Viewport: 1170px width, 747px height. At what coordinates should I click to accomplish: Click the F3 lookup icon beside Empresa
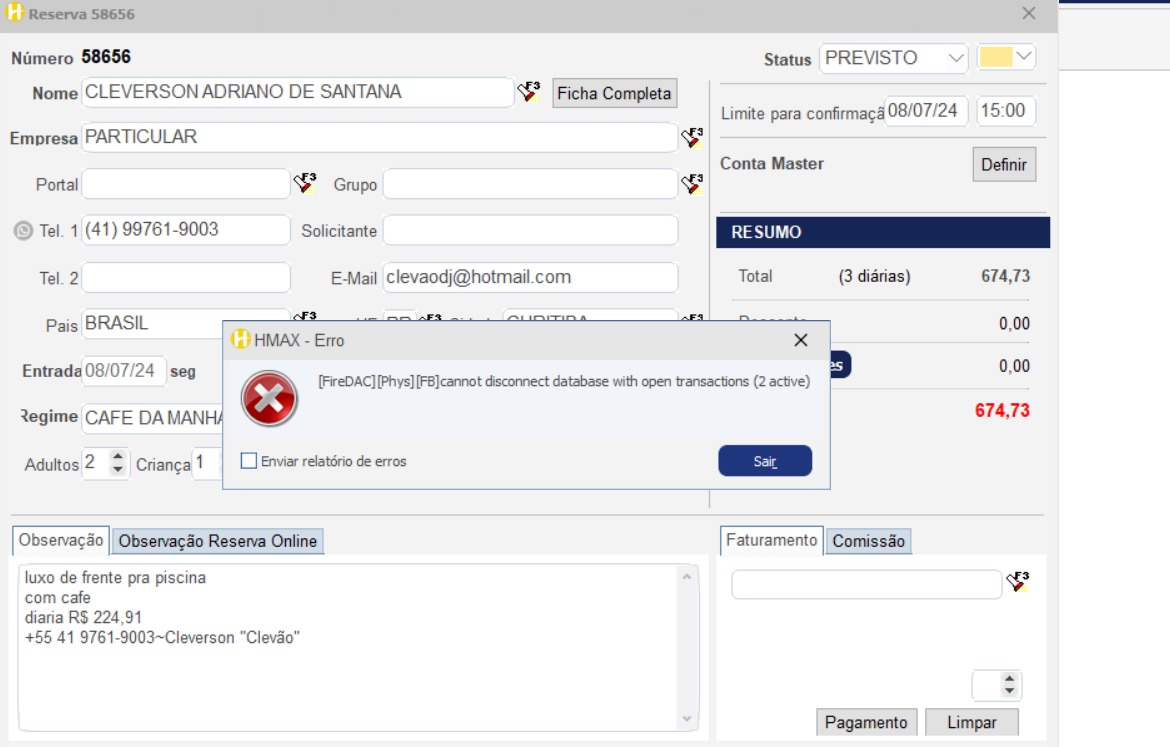click(x=692, y=138)
